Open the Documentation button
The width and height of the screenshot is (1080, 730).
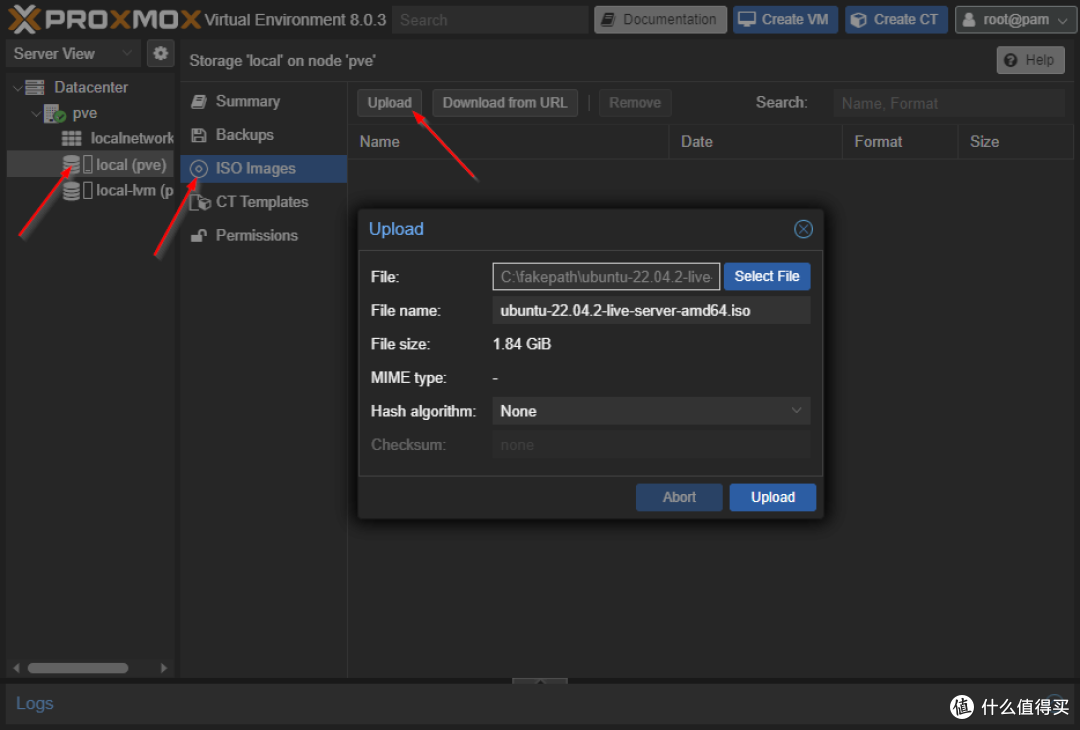[660, 20]
